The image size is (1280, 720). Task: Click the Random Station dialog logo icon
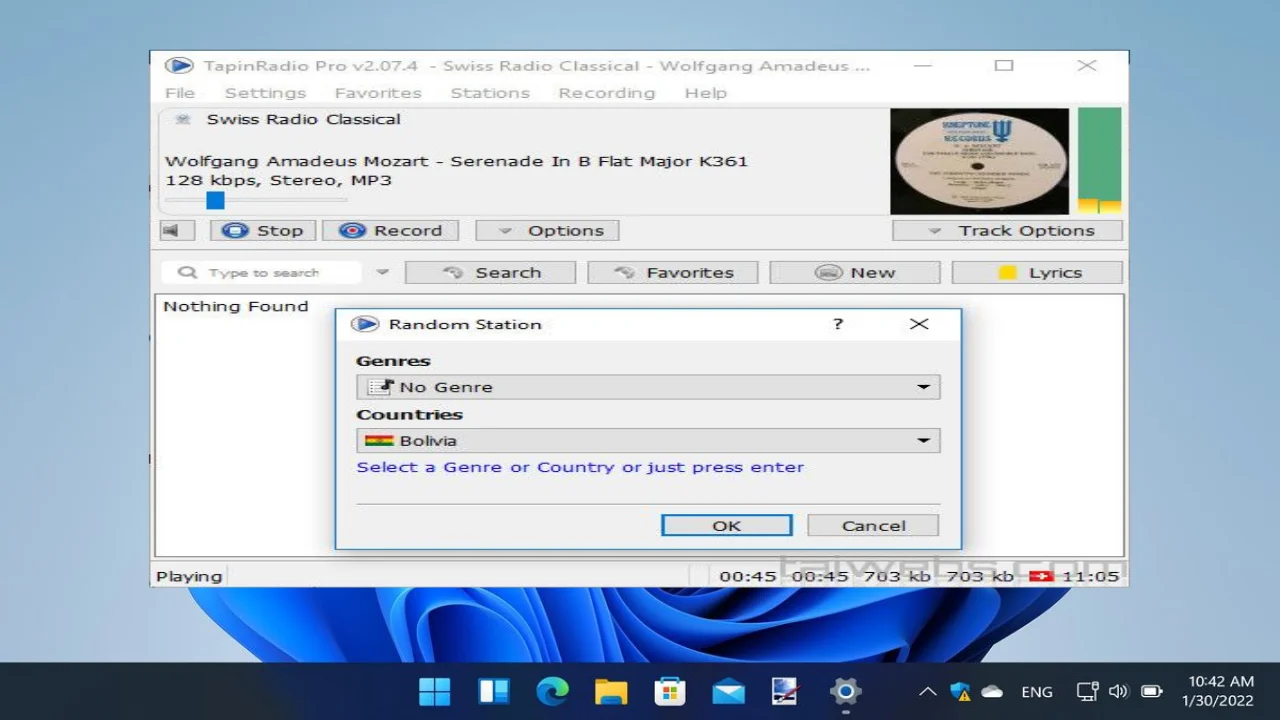point(366,324)
